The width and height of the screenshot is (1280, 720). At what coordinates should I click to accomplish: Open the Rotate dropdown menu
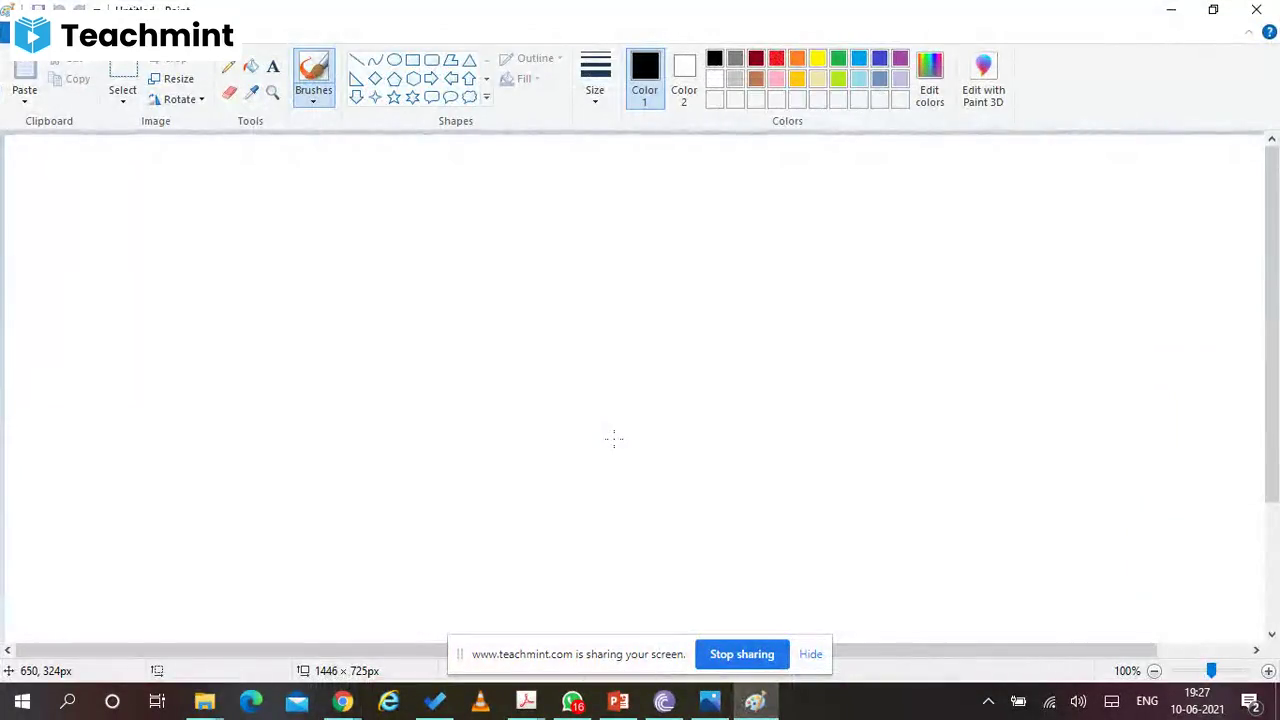coord(177,99)
